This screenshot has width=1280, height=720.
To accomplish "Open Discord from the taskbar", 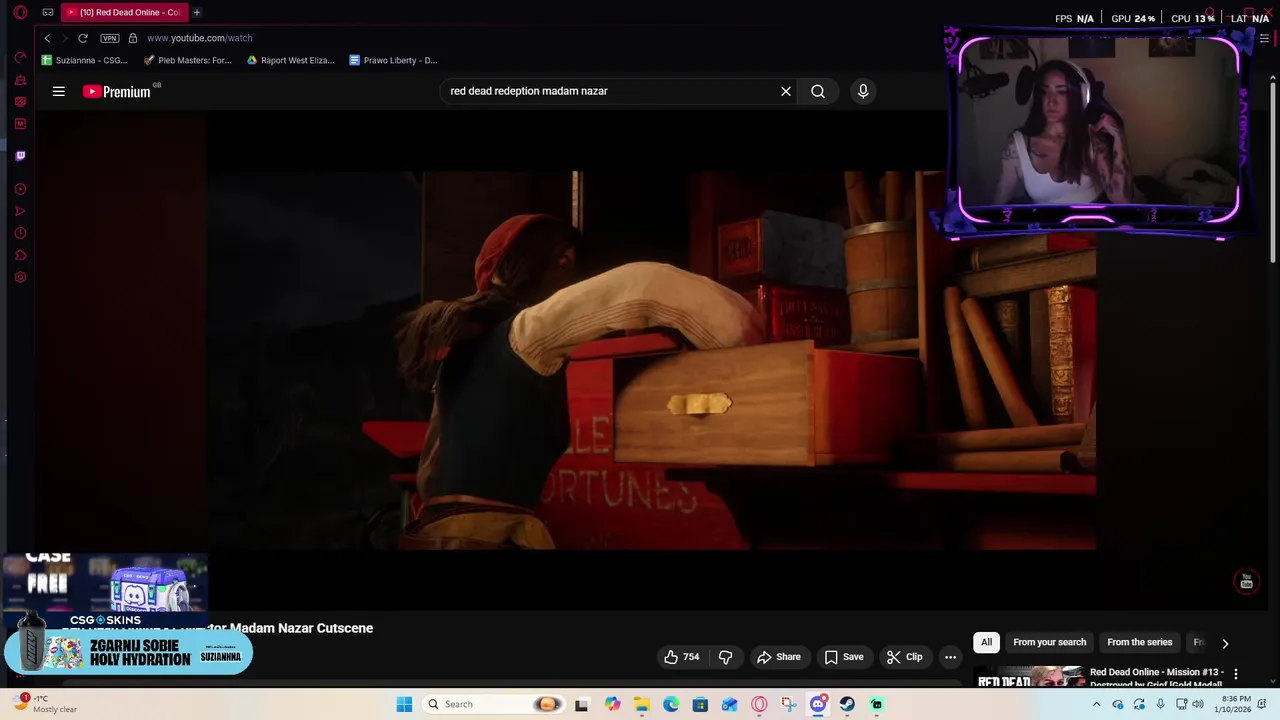I will [x=818, y=704].
